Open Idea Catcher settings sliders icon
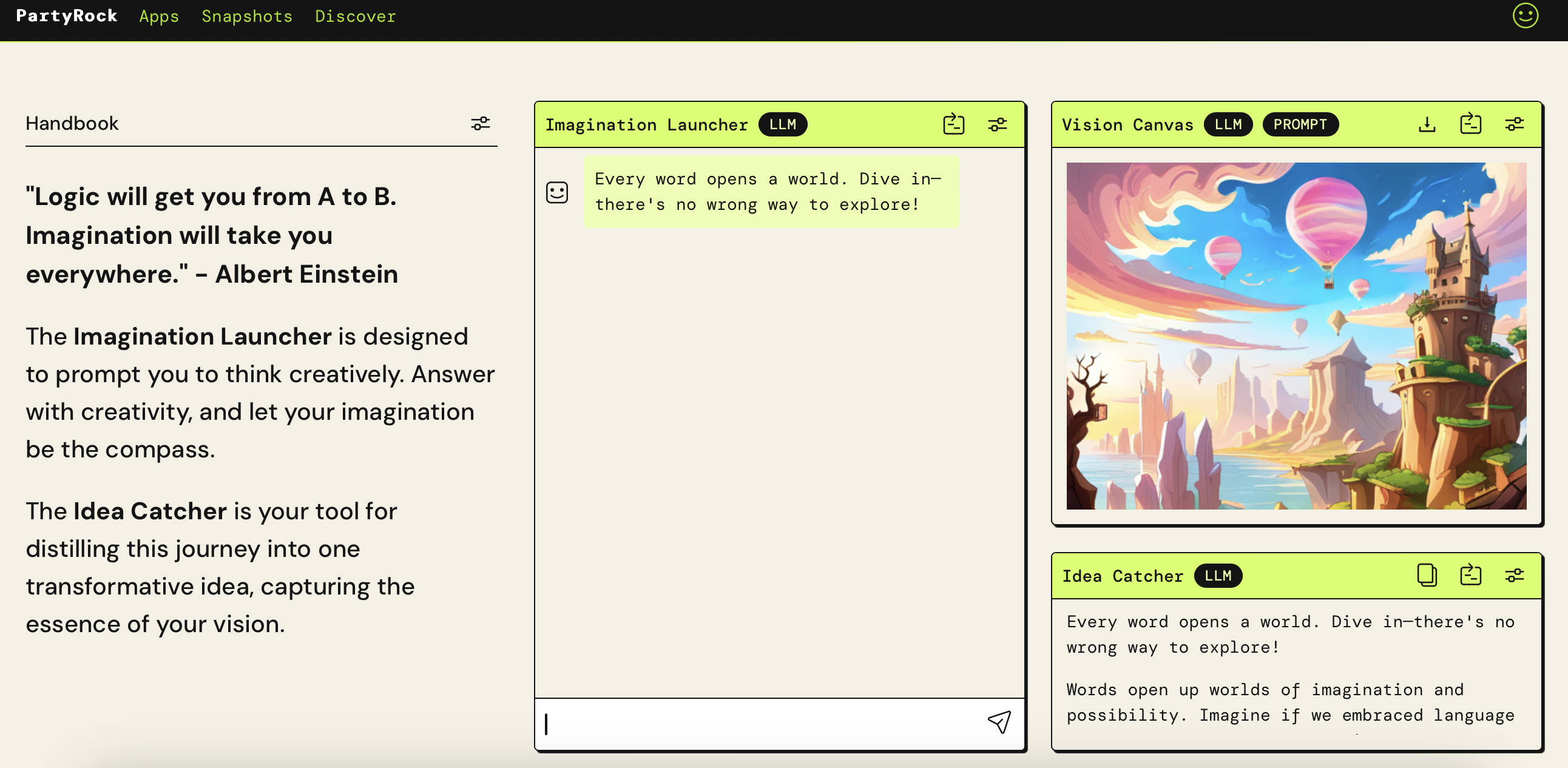The height and width of the screenshot is (768, 1568). pos(1515,575)
